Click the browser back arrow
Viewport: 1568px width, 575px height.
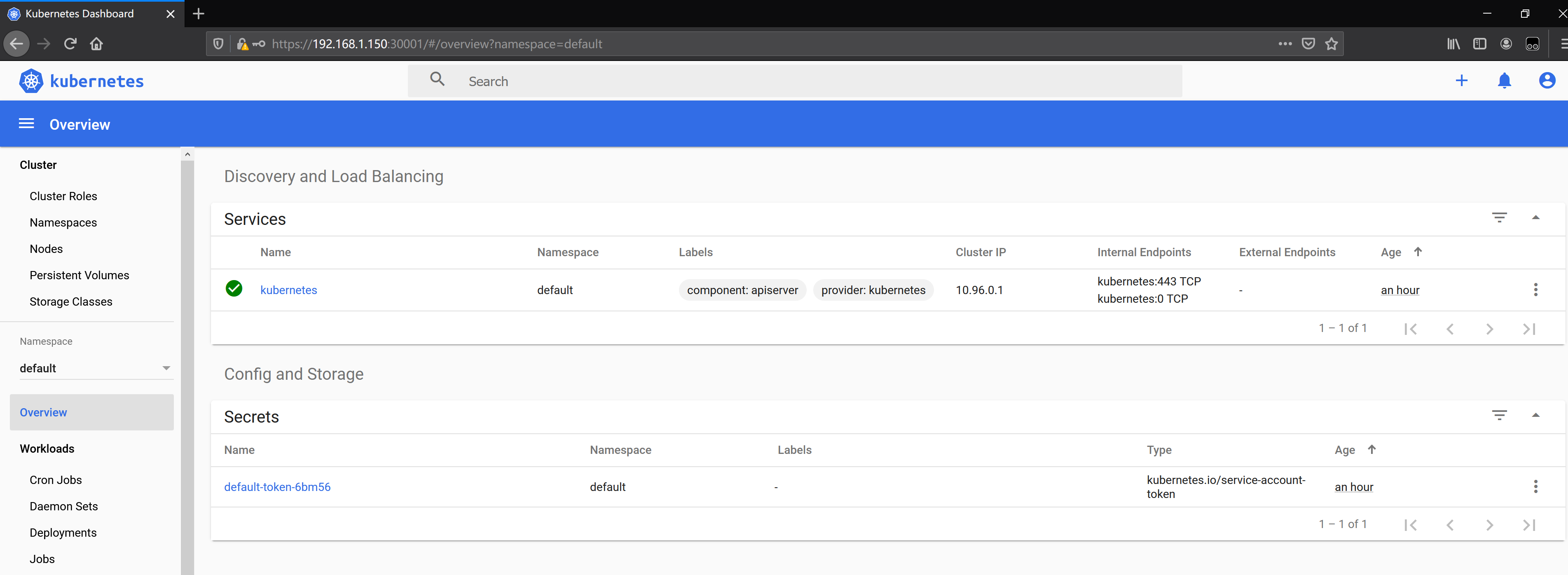pos(16,44)
